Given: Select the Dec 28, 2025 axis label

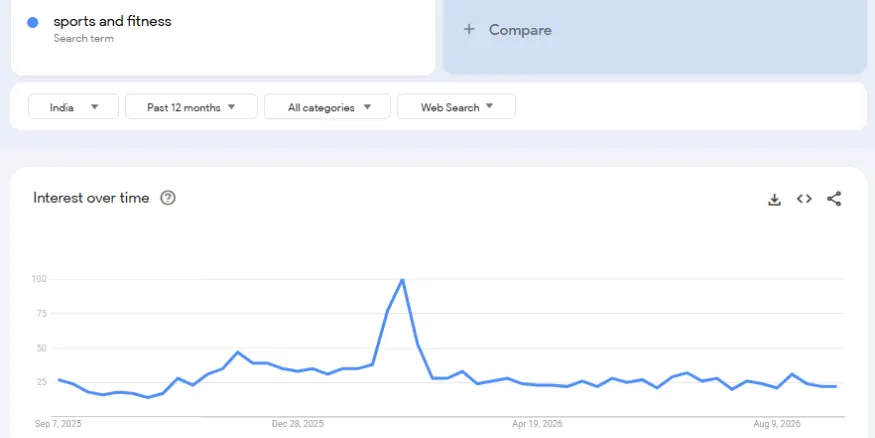Looking at the screenshot, I should (297, 424).
